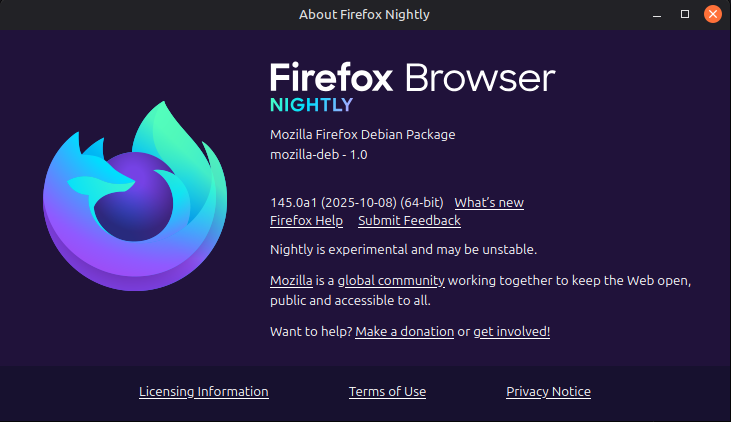Image resolution: width=731 pixels, height=422 pixels.
Task: Open the Privacy Notice
Action: tap(548, 391)
